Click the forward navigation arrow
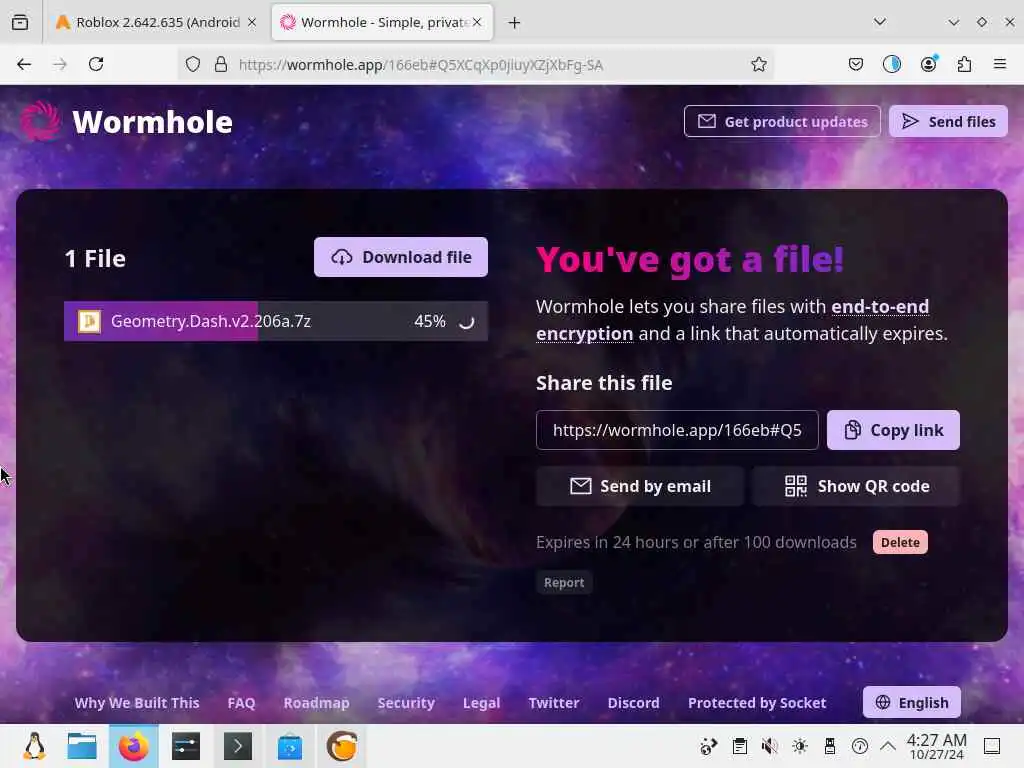1024x768 pixels. (x=60, y=64)
